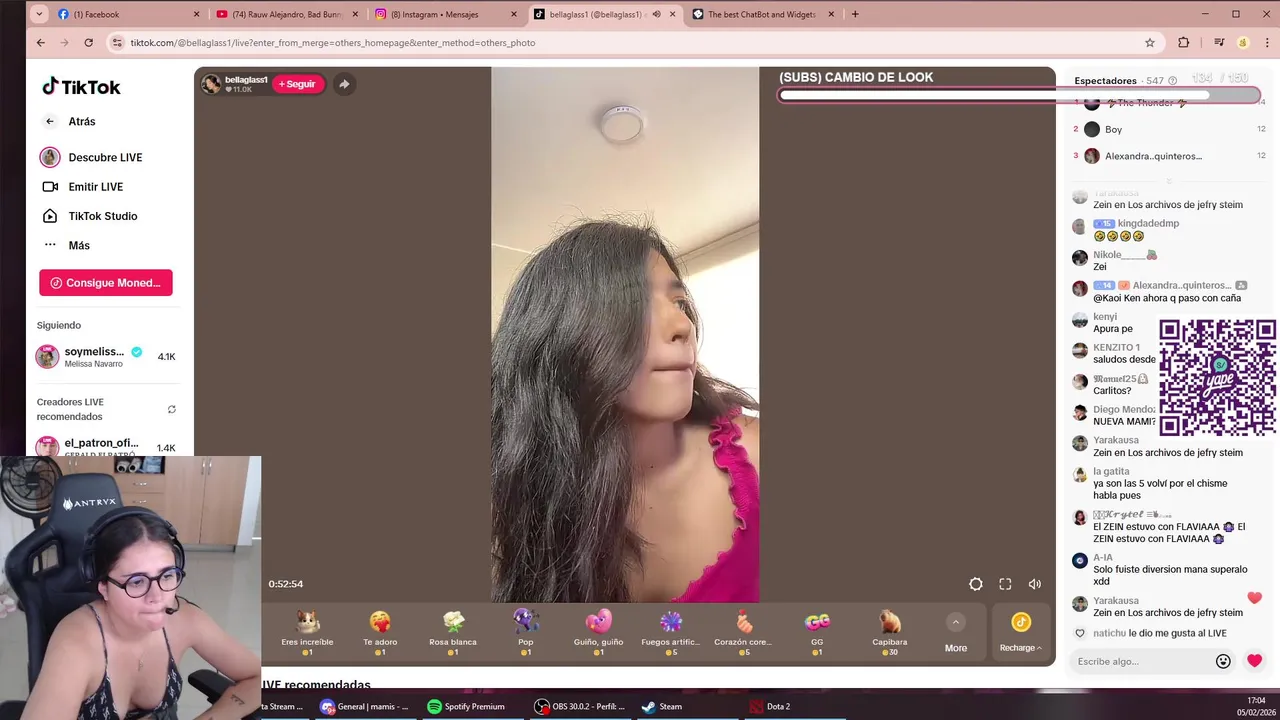The height and width of the screenshot is (720, 1280).
Task: Bookmark this page with star
Action: pos(1150,43)
